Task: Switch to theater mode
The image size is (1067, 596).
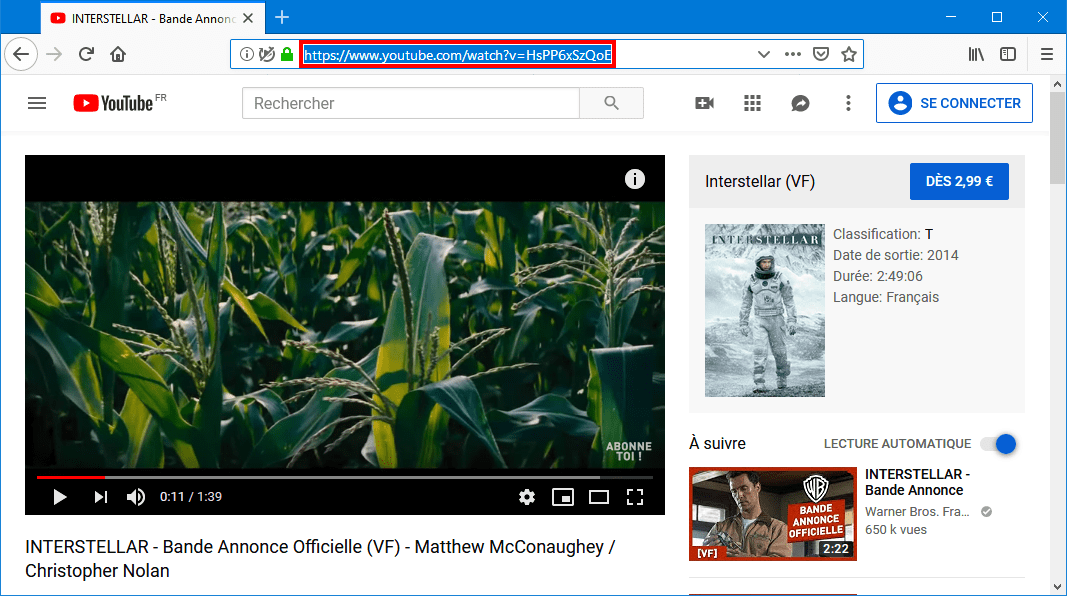Action: [x=599, y=497]
